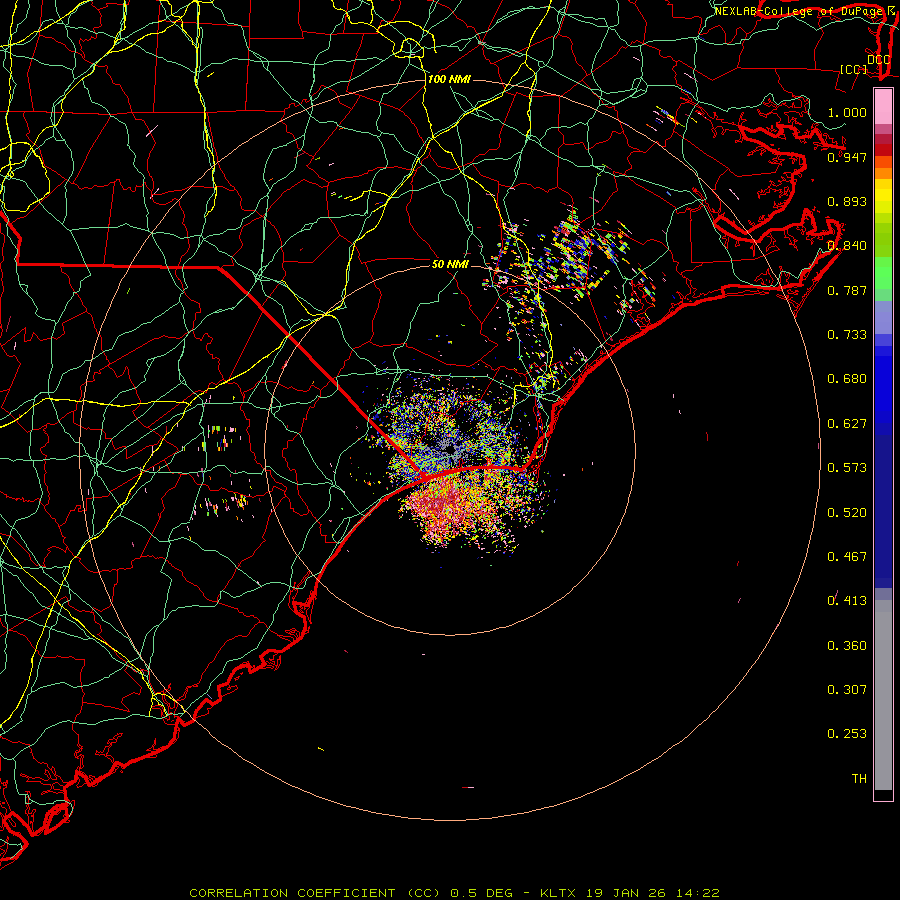This screenshot has width=900, height=900.
Task: Select the 0.413 color scale value
Action: coord(847,601)
